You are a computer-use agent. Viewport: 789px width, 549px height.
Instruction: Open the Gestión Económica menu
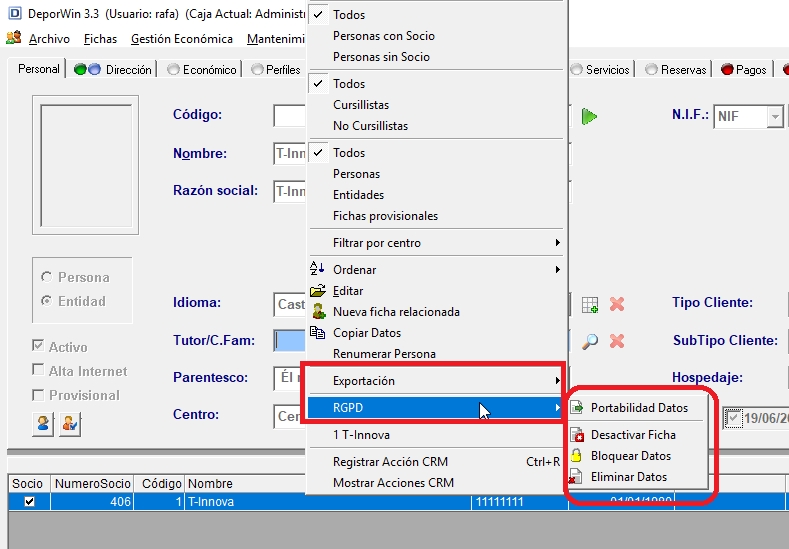pos(182,39)
